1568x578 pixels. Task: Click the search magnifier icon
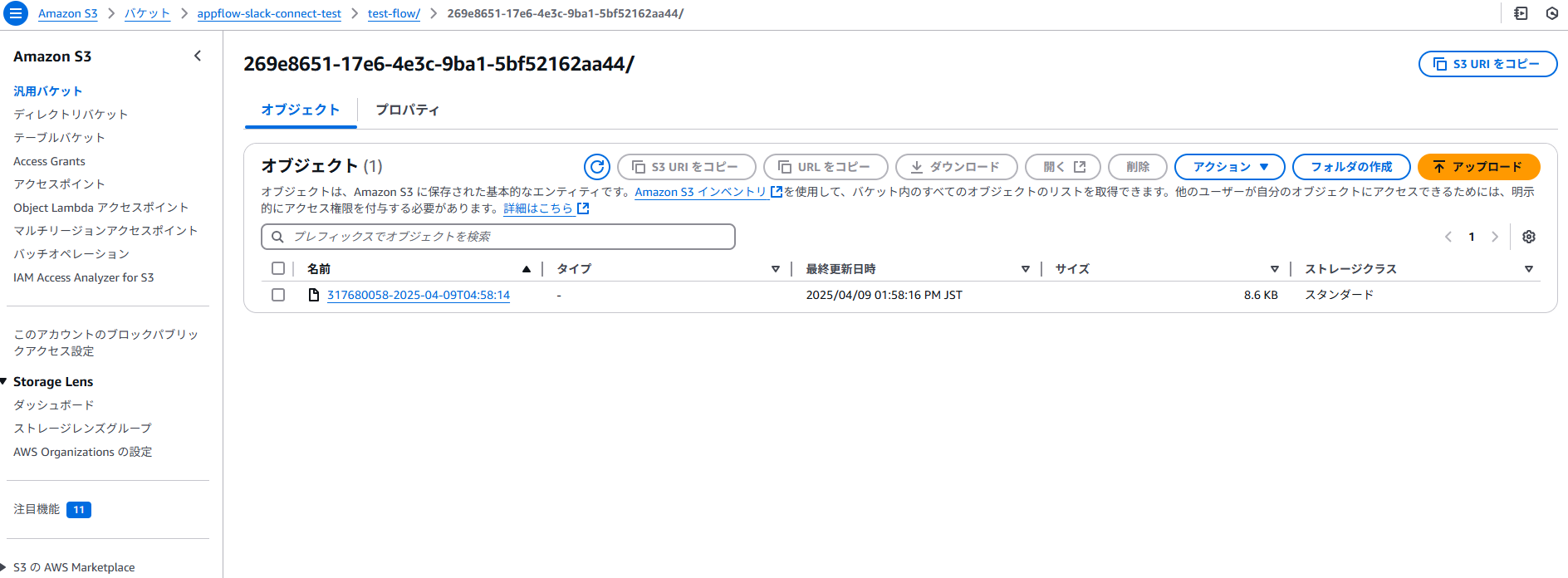278,237
